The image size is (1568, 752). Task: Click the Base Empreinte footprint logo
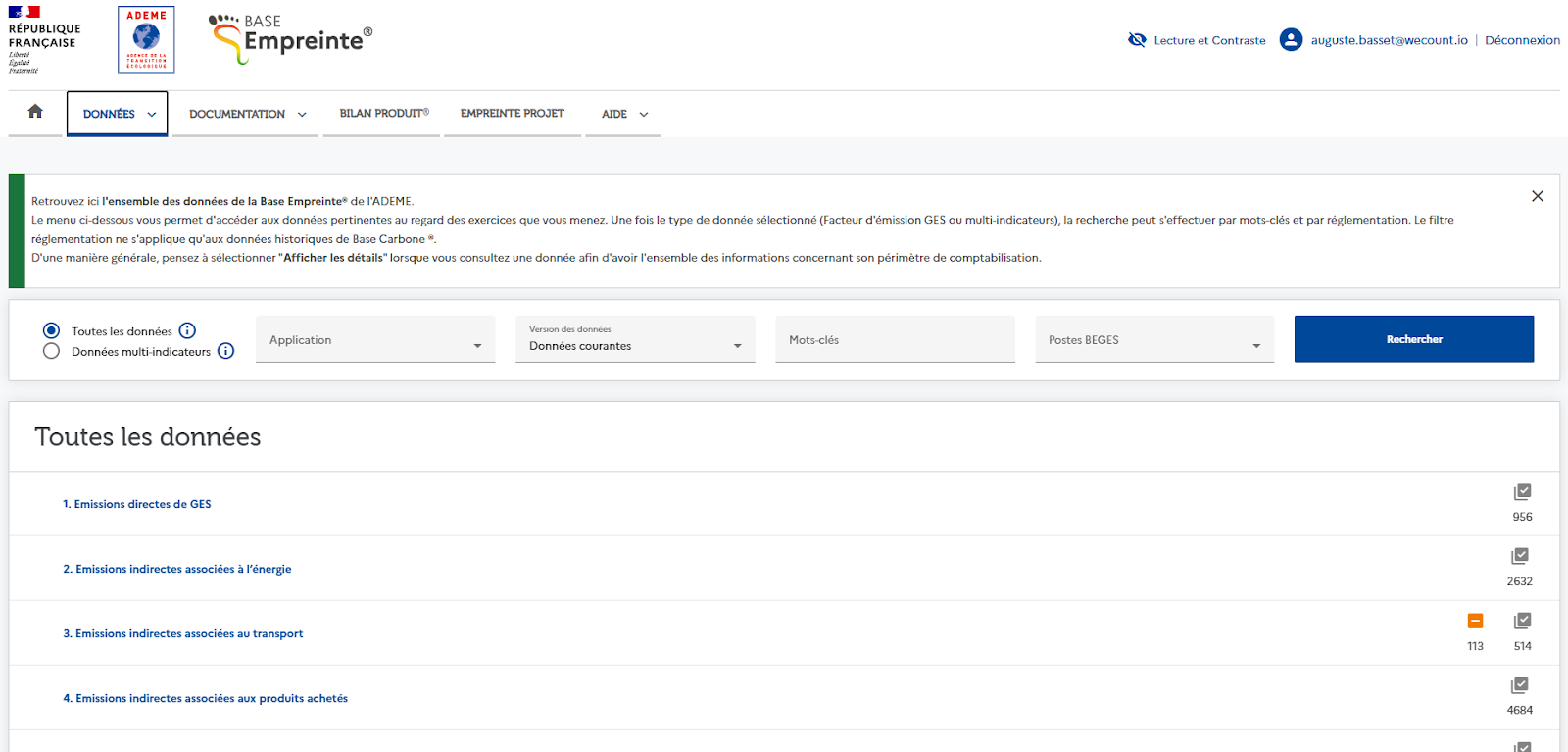[291, 39]
